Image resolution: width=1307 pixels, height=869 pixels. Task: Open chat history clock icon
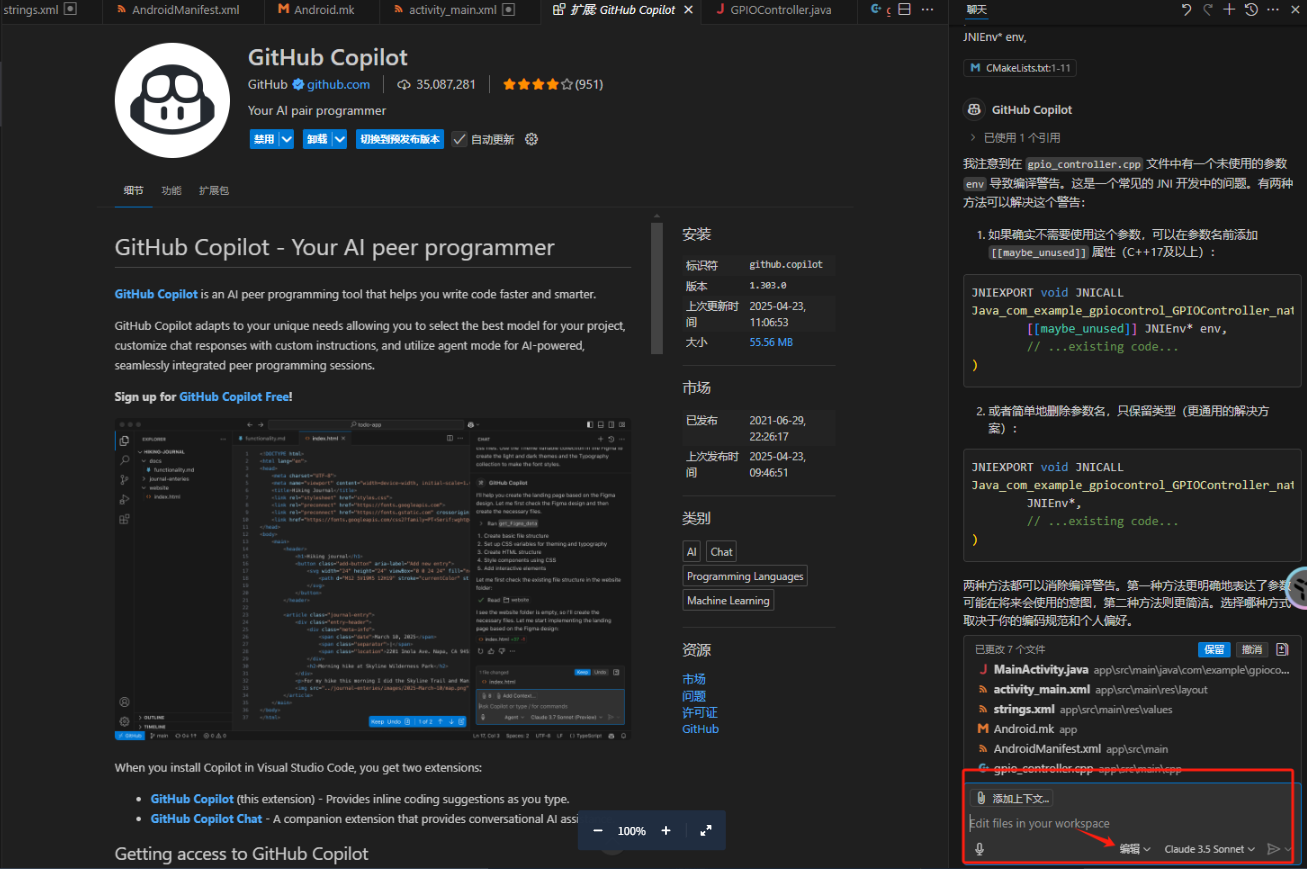[x=1251, y=10]
